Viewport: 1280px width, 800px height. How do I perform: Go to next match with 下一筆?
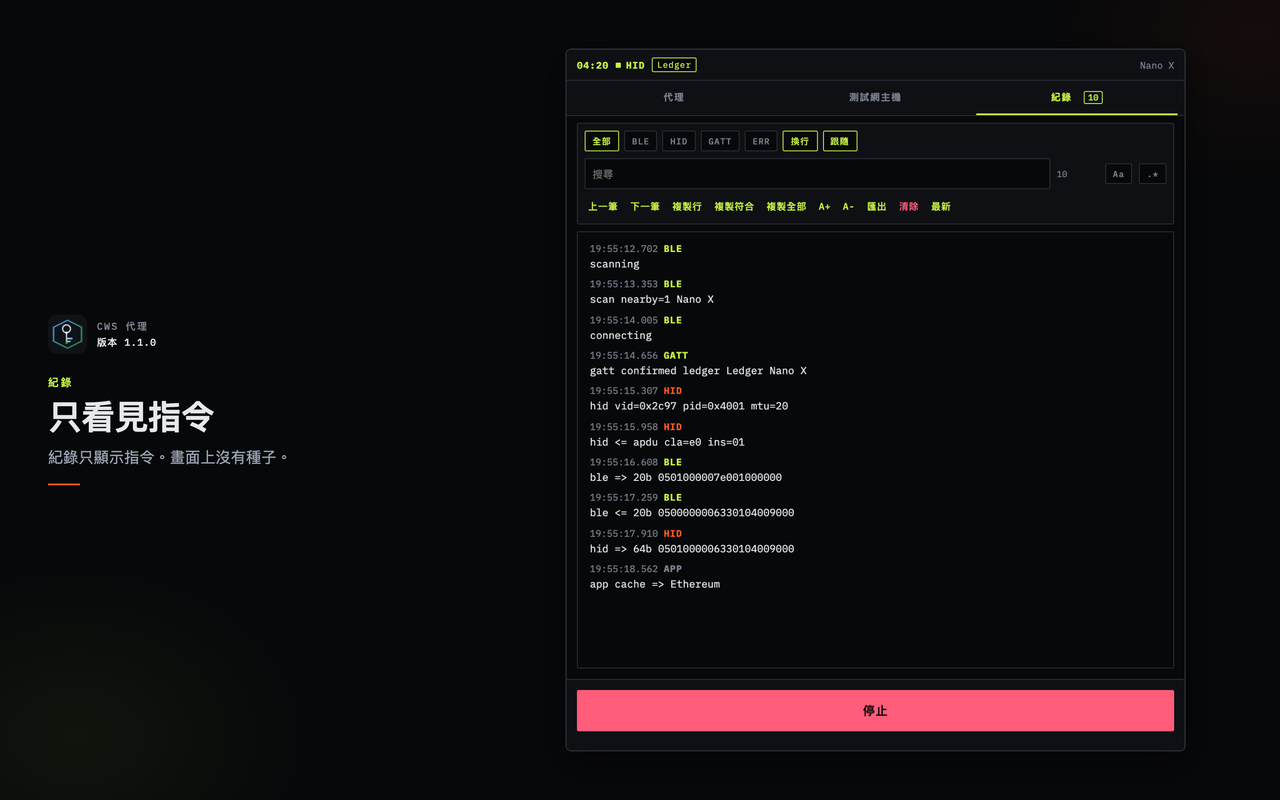645,207
